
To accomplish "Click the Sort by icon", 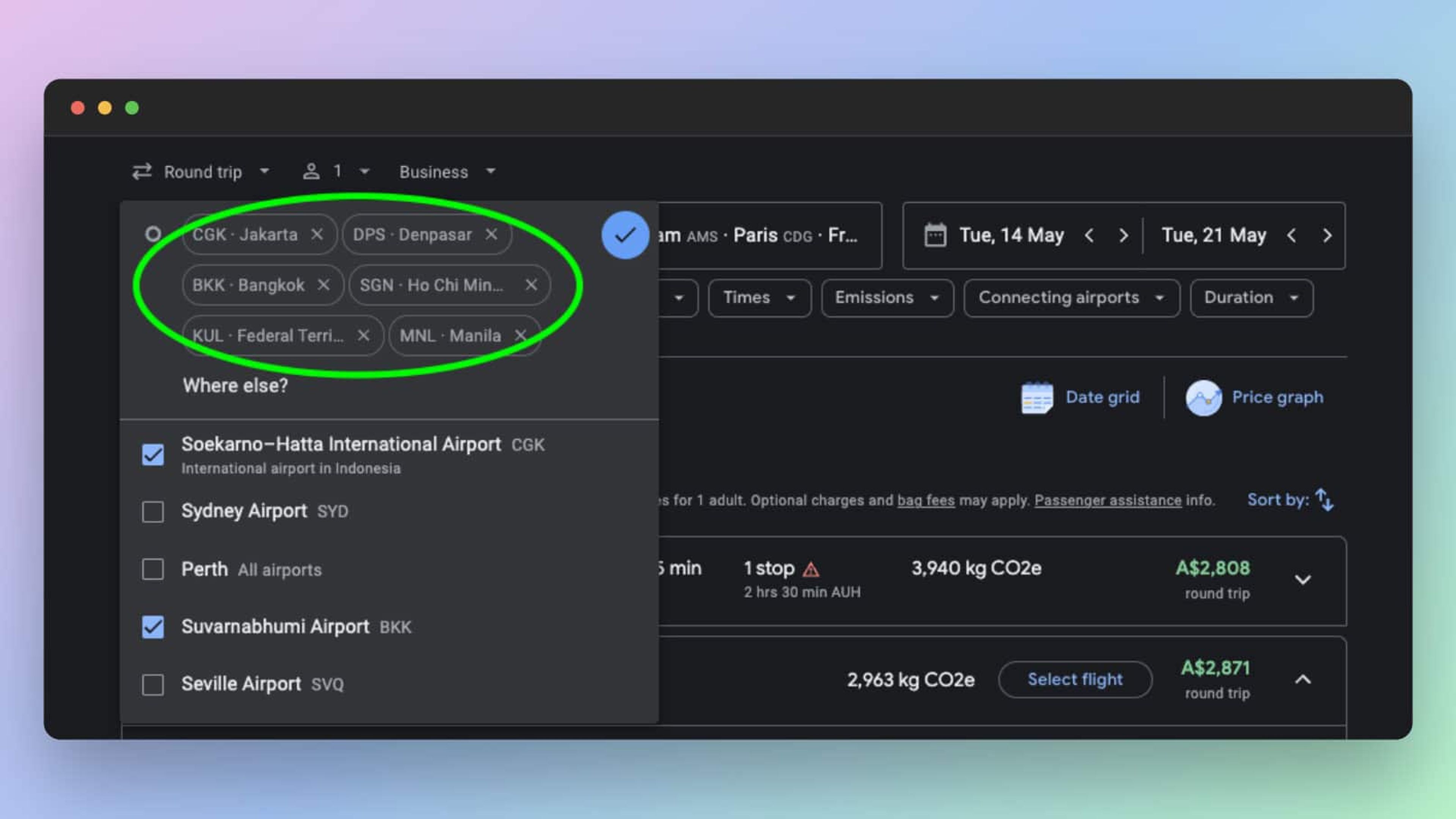I will pos(1326,499).
